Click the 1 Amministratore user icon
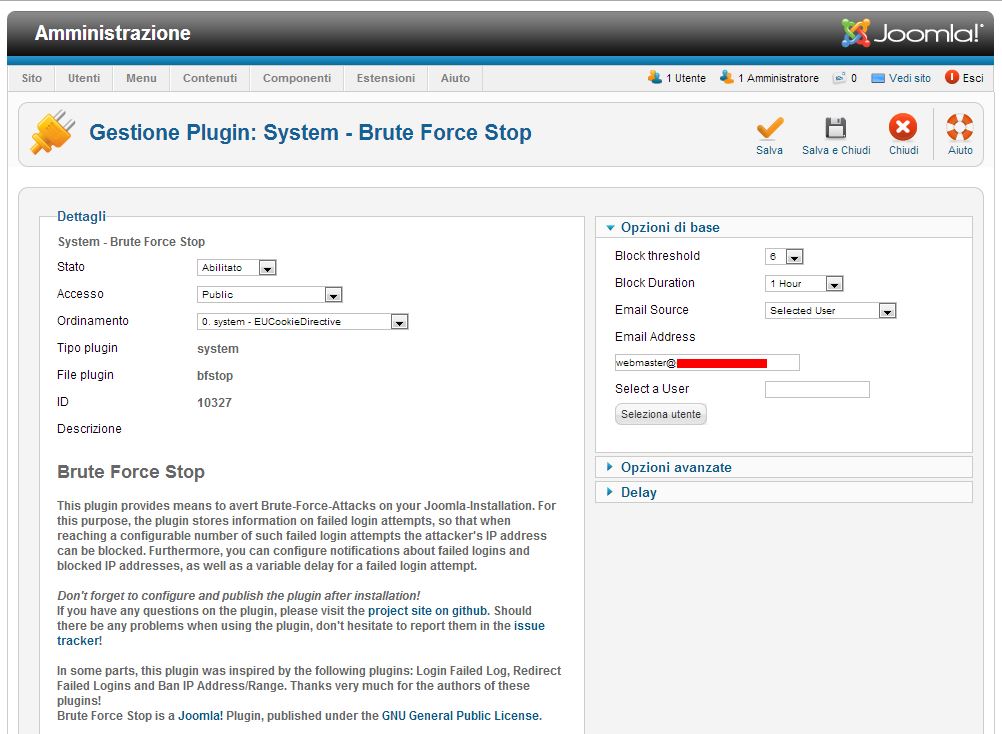 pyautogui.click(x=727, y=77)
